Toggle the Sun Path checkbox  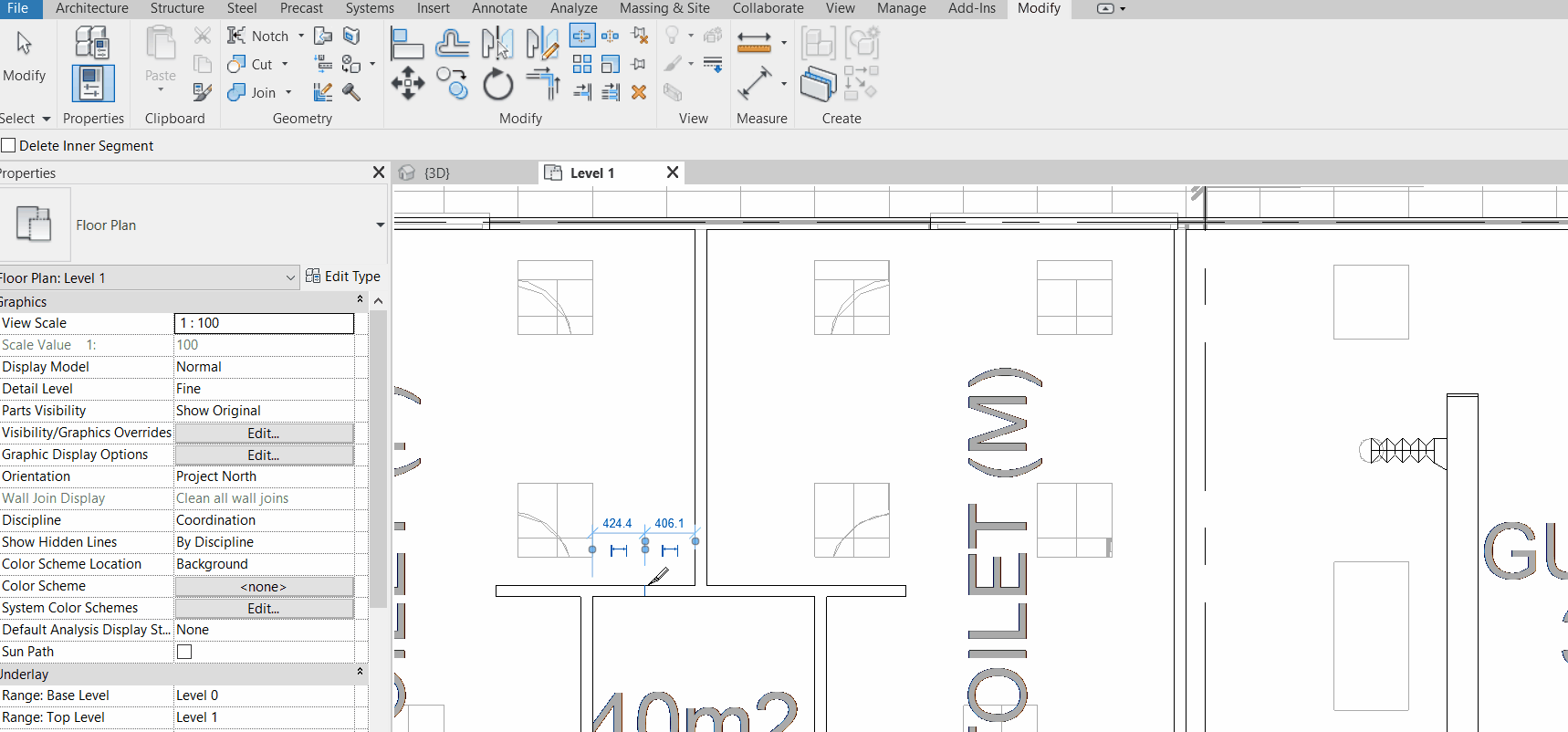pyautogui.click(x=184, y=652)
